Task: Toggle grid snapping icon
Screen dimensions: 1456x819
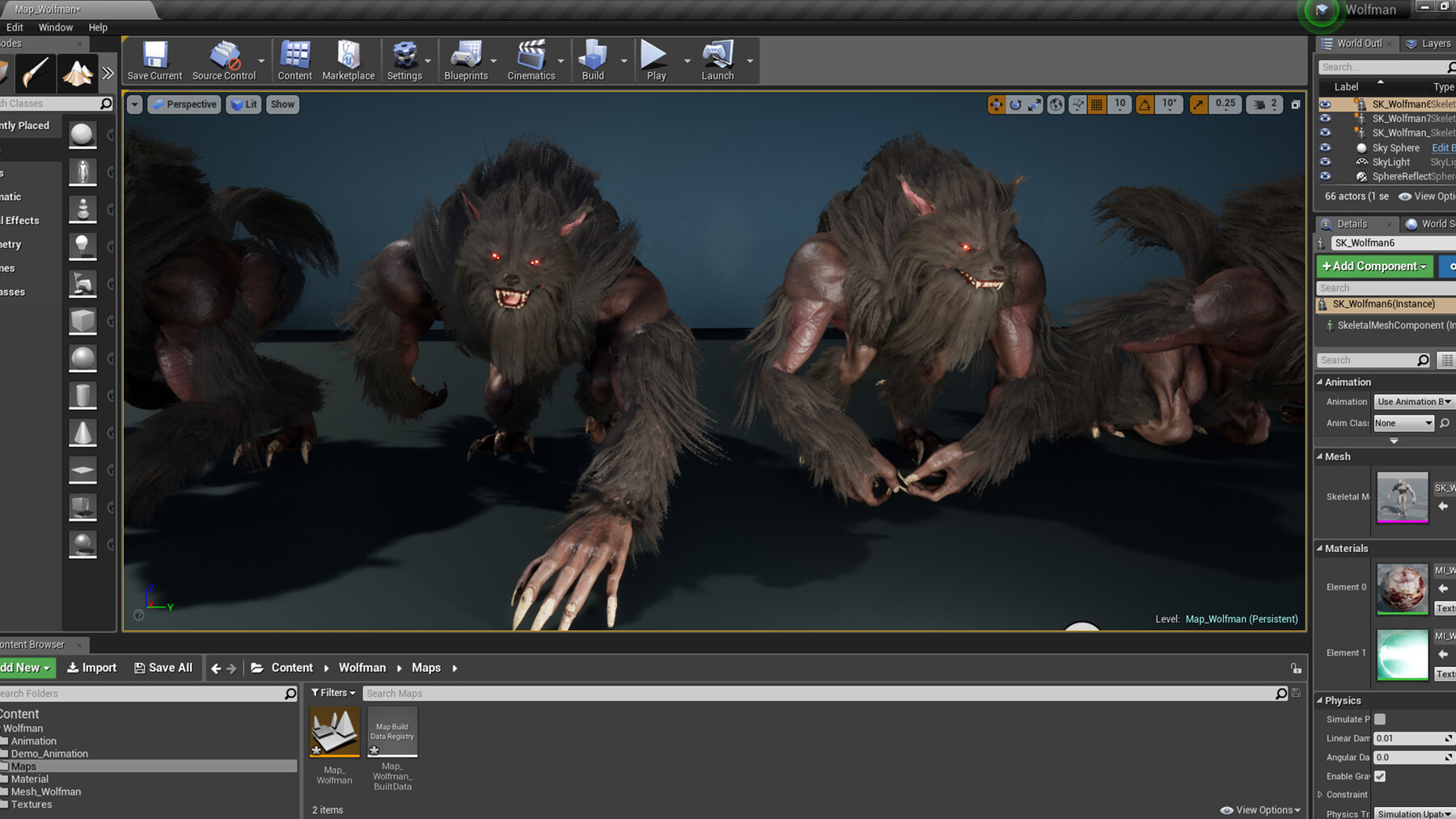Action: pos(1097,104)
